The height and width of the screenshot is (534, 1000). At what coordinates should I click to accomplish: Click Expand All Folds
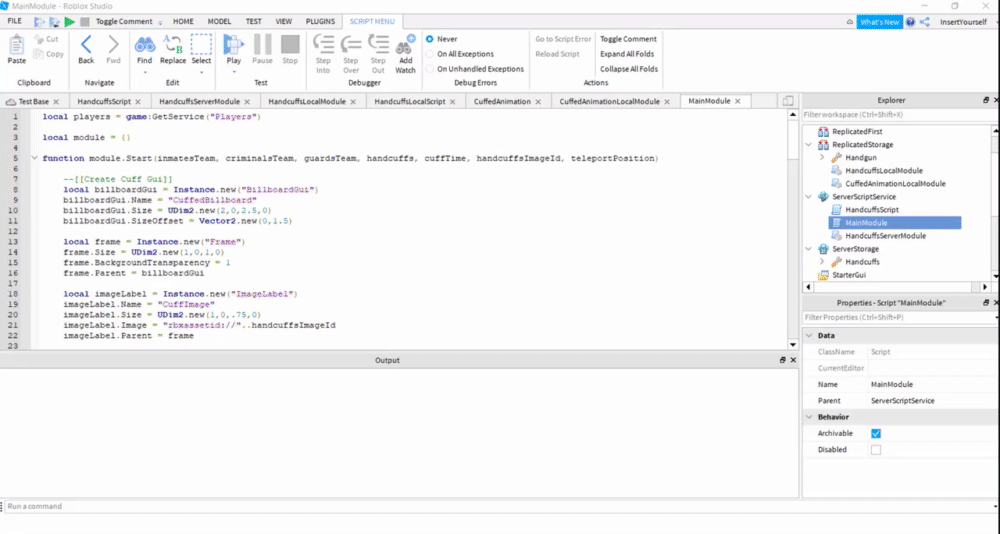coord(627,54)
